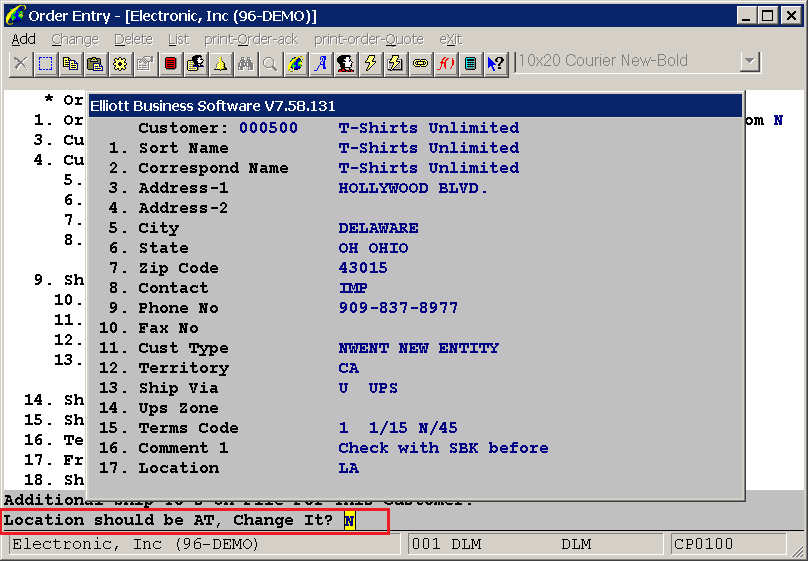Screen dimensions: 808x561
Task: Click the Ups Zone field label
Action: [x=178, y=408]
